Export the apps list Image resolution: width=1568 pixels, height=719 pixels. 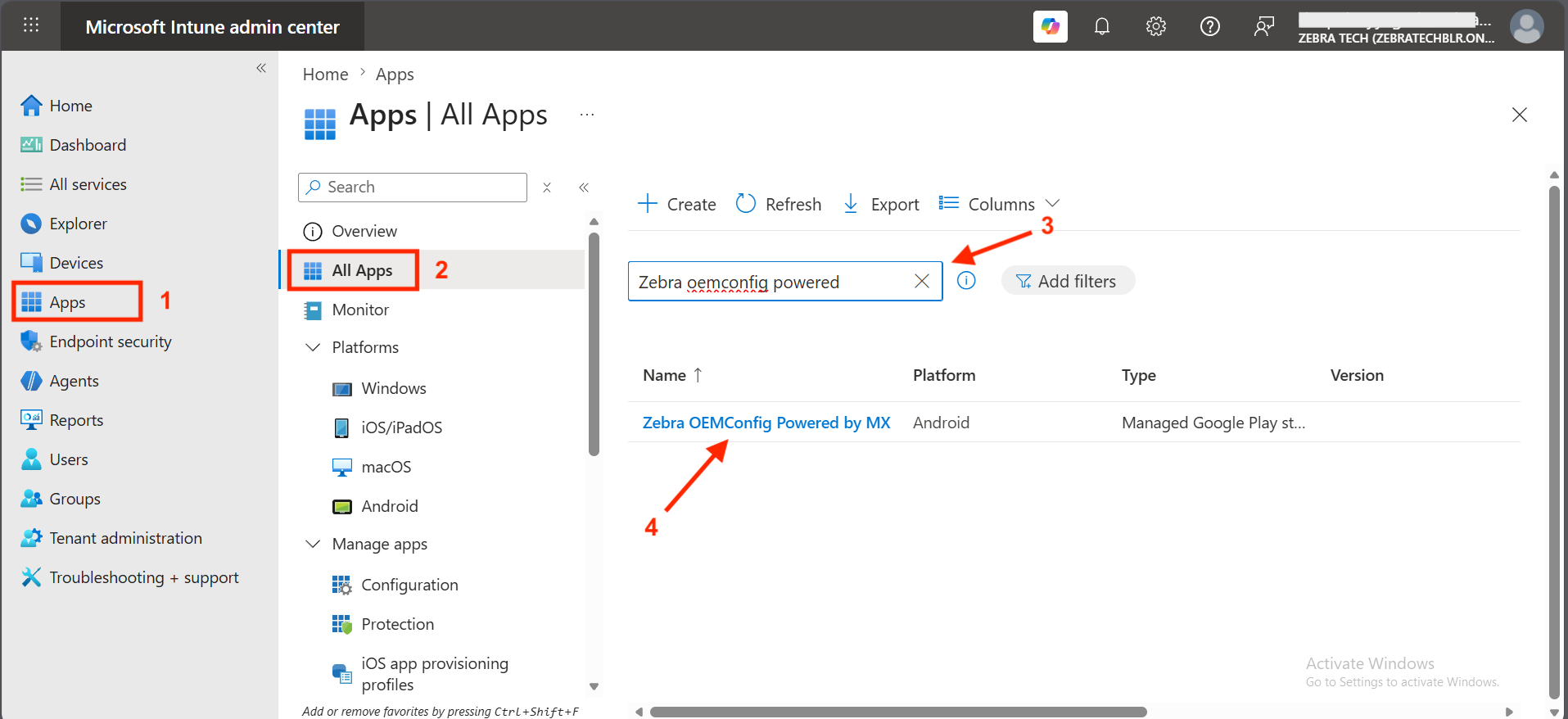(881, 204)
